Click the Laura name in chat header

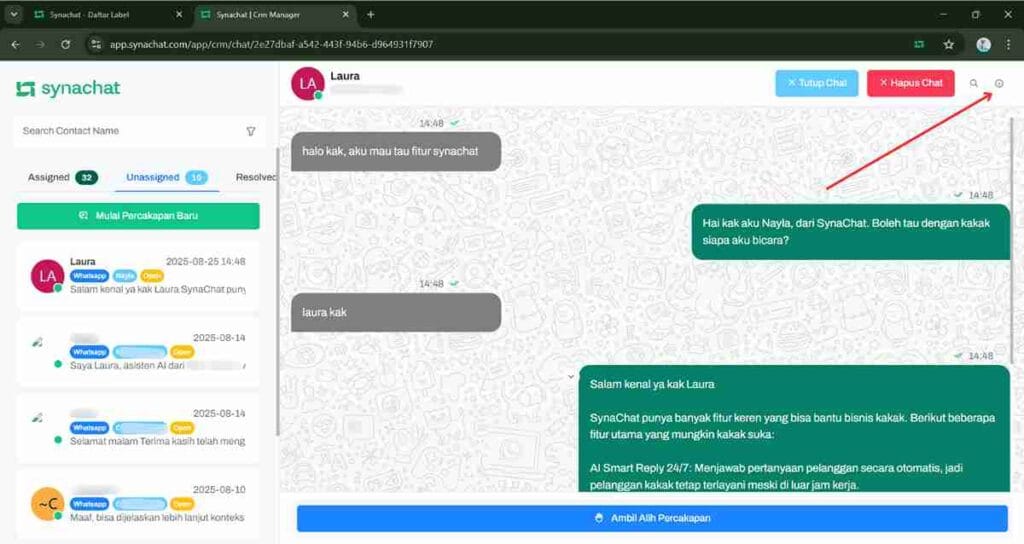click(x=345, y=76)
